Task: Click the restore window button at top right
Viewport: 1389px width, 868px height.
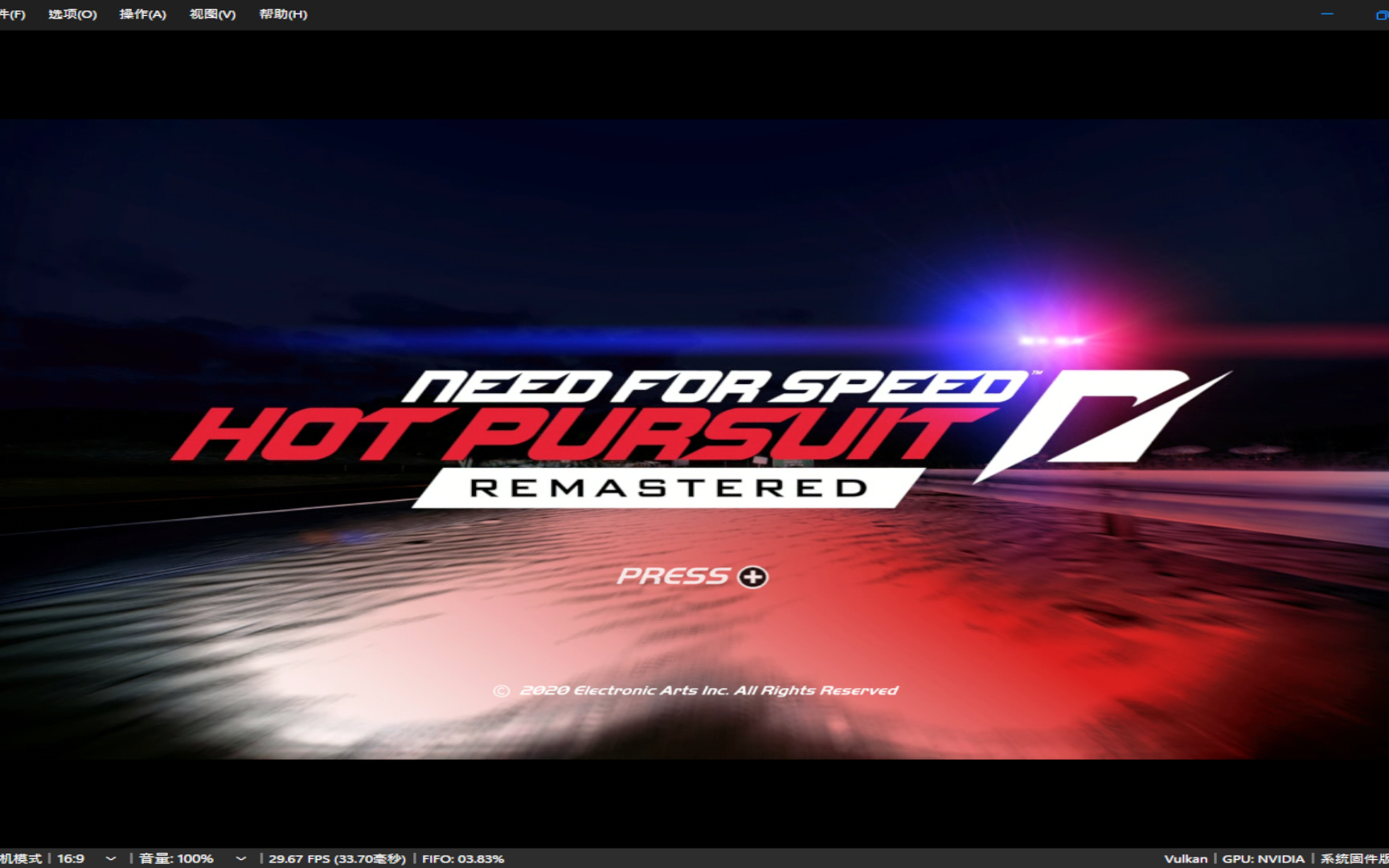Action: 1382,14
